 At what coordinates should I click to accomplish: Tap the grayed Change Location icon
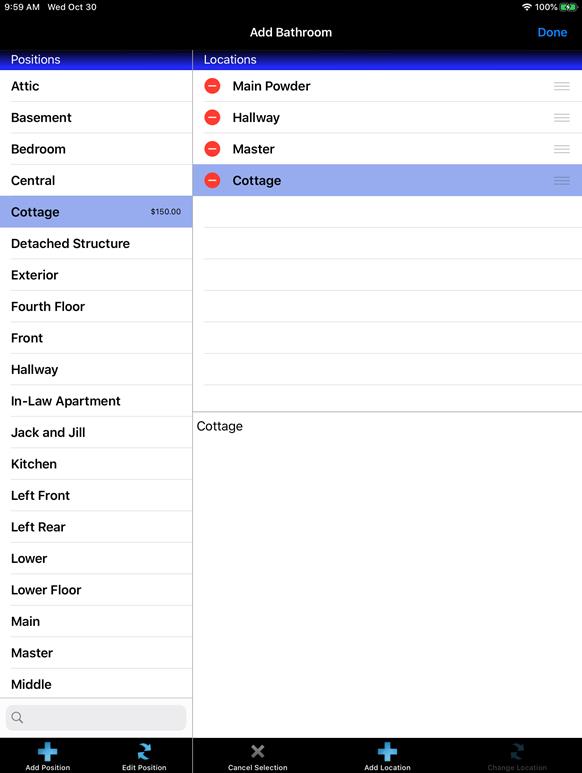point(517,752)
